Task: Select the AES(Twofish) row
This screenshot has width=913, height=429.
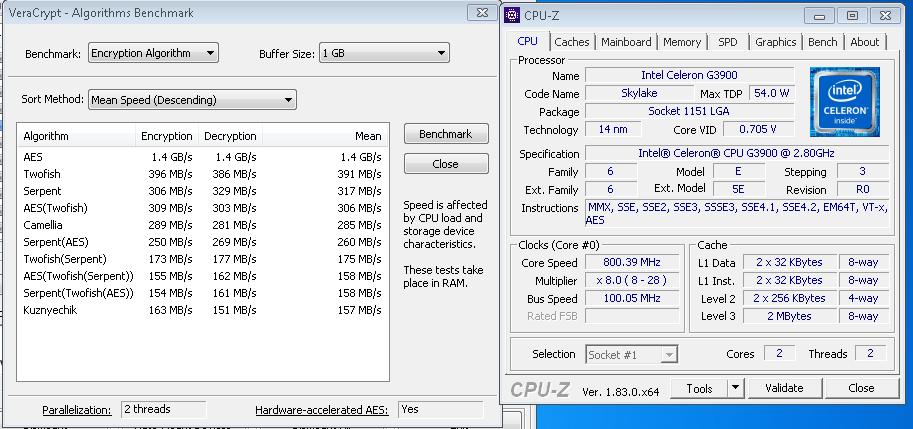Action: [203, 208]
